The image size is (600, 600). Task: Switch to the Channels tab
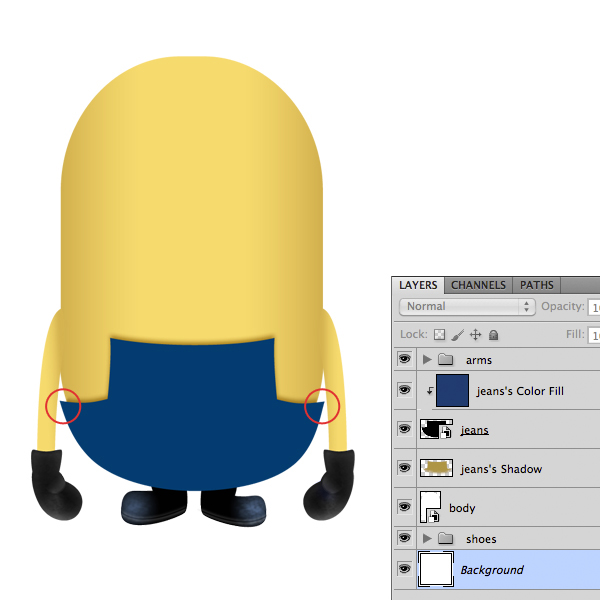[x=478, y=285]
